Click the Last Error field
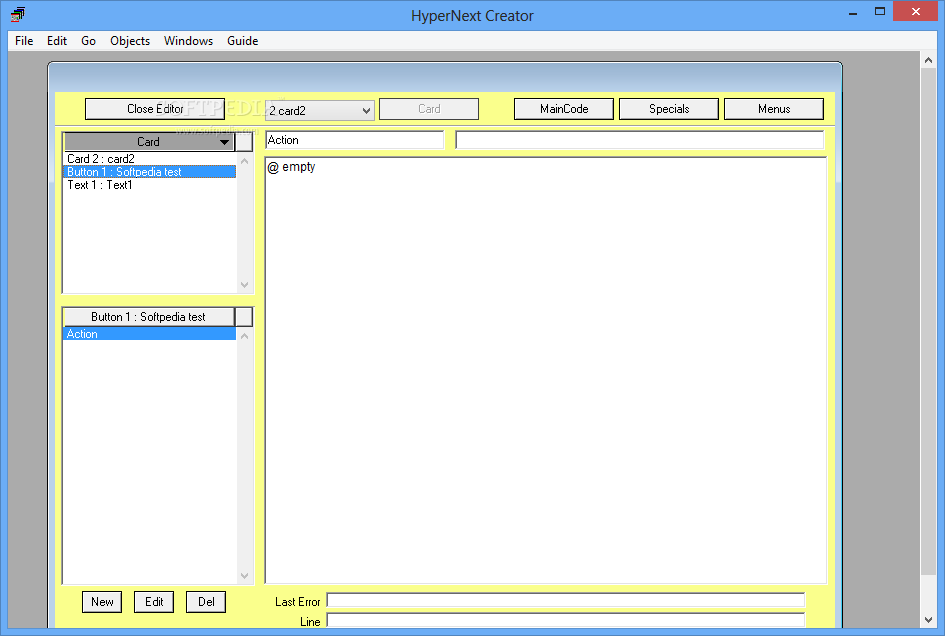945x636 pixels. tap(566, 600)
